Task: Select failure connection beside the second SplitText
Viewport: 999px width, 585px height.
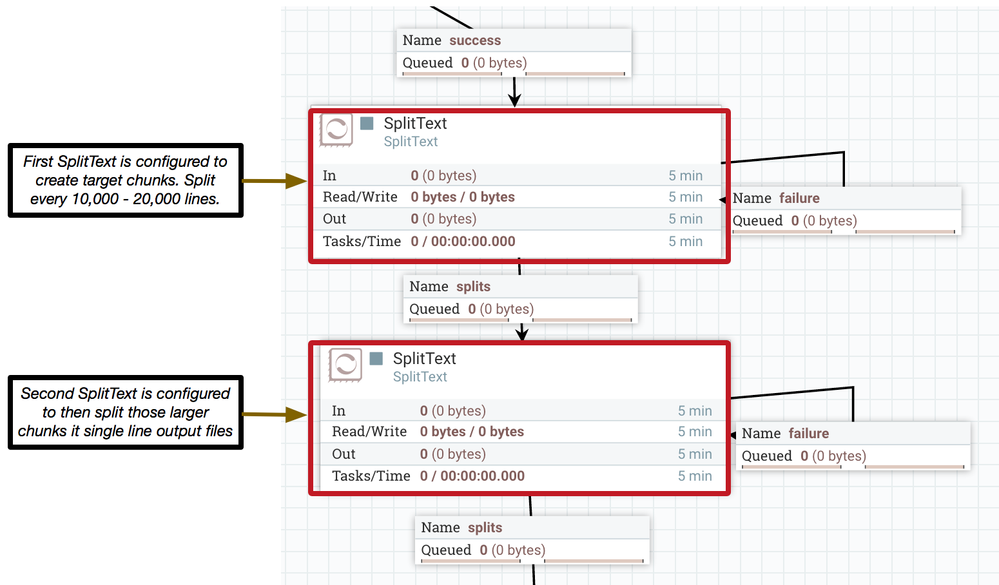Action: (853, 445)
